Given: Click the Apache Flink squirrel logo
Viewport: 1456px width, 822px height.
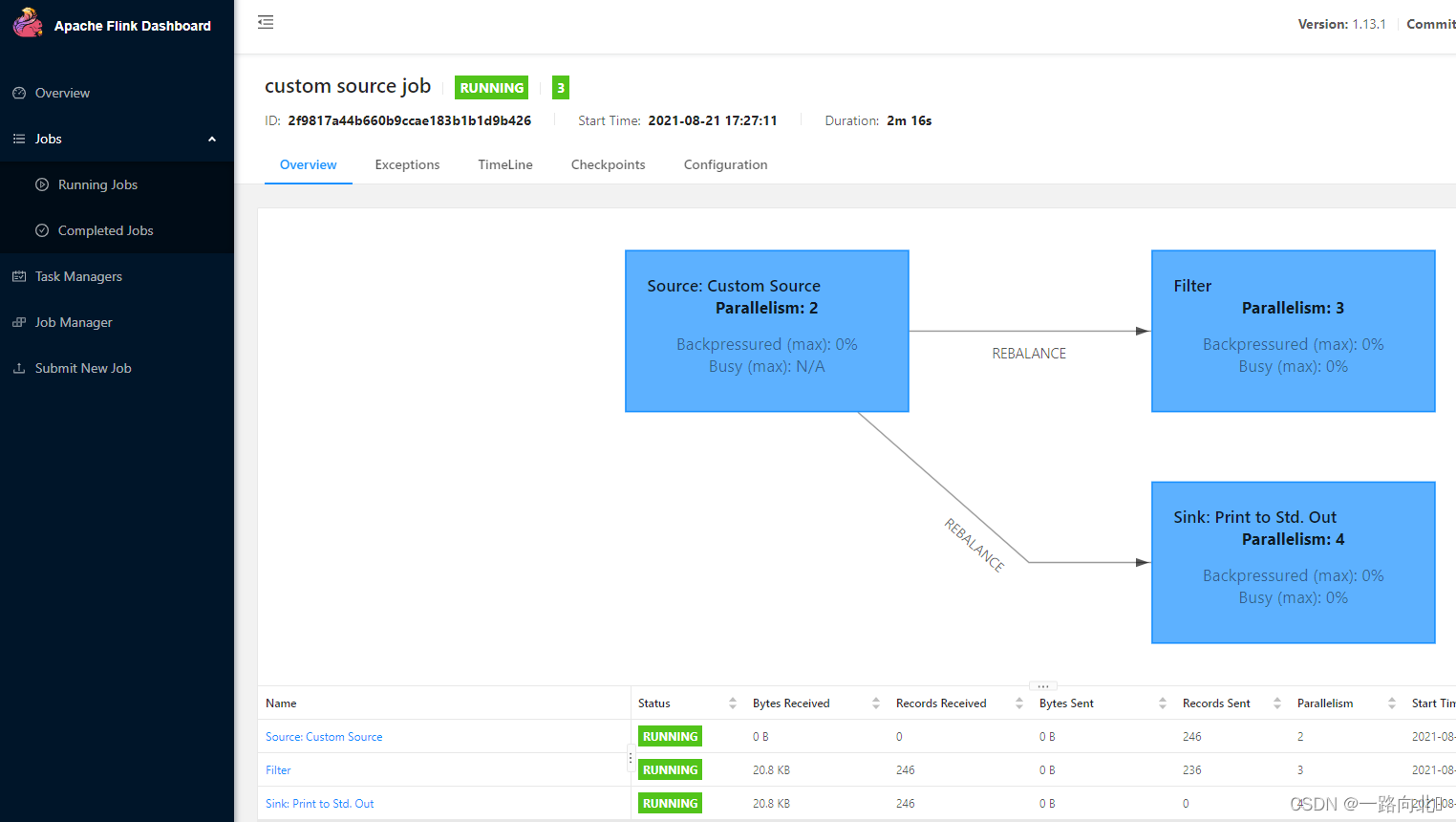Looking at the screenshot, I should click(28, 23).
